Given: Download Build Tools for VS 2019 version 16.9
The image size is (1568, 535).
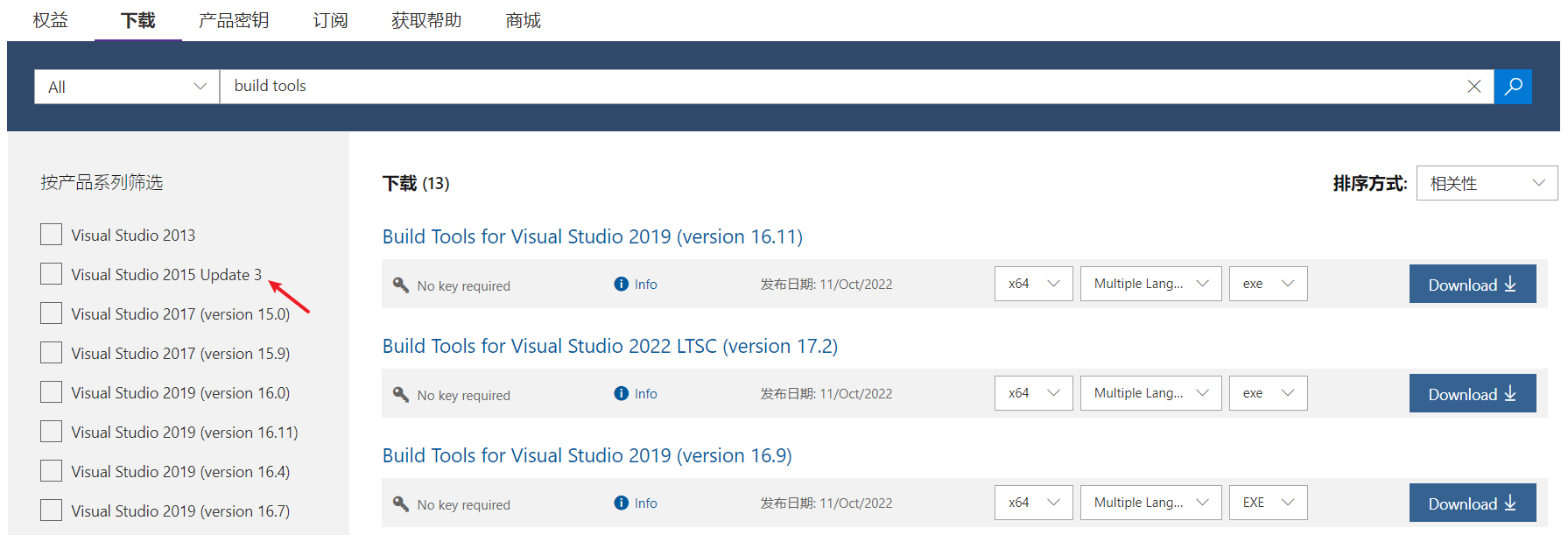Looking at the screenshot, I should [x=1473, y=503].
